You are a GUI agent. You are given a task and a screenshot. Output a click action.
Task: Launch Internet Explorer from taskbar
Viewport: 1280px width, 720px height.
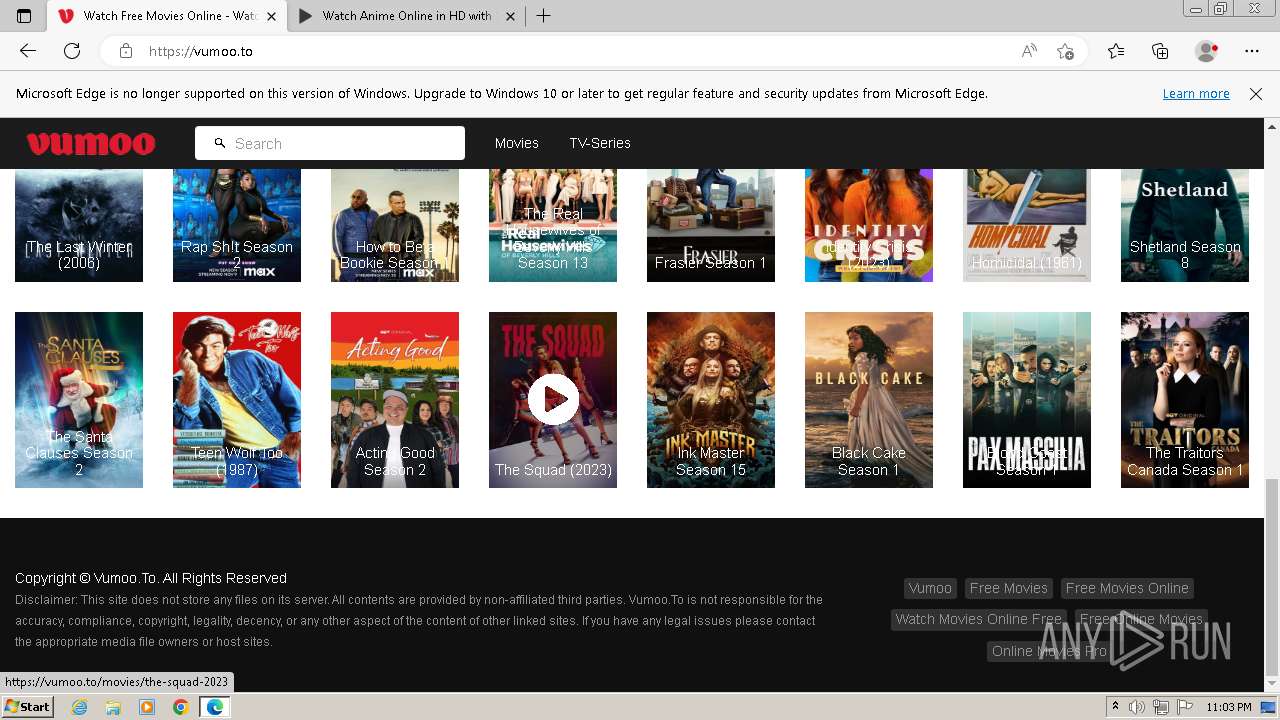pyautogui.click(x=80, y=707)
